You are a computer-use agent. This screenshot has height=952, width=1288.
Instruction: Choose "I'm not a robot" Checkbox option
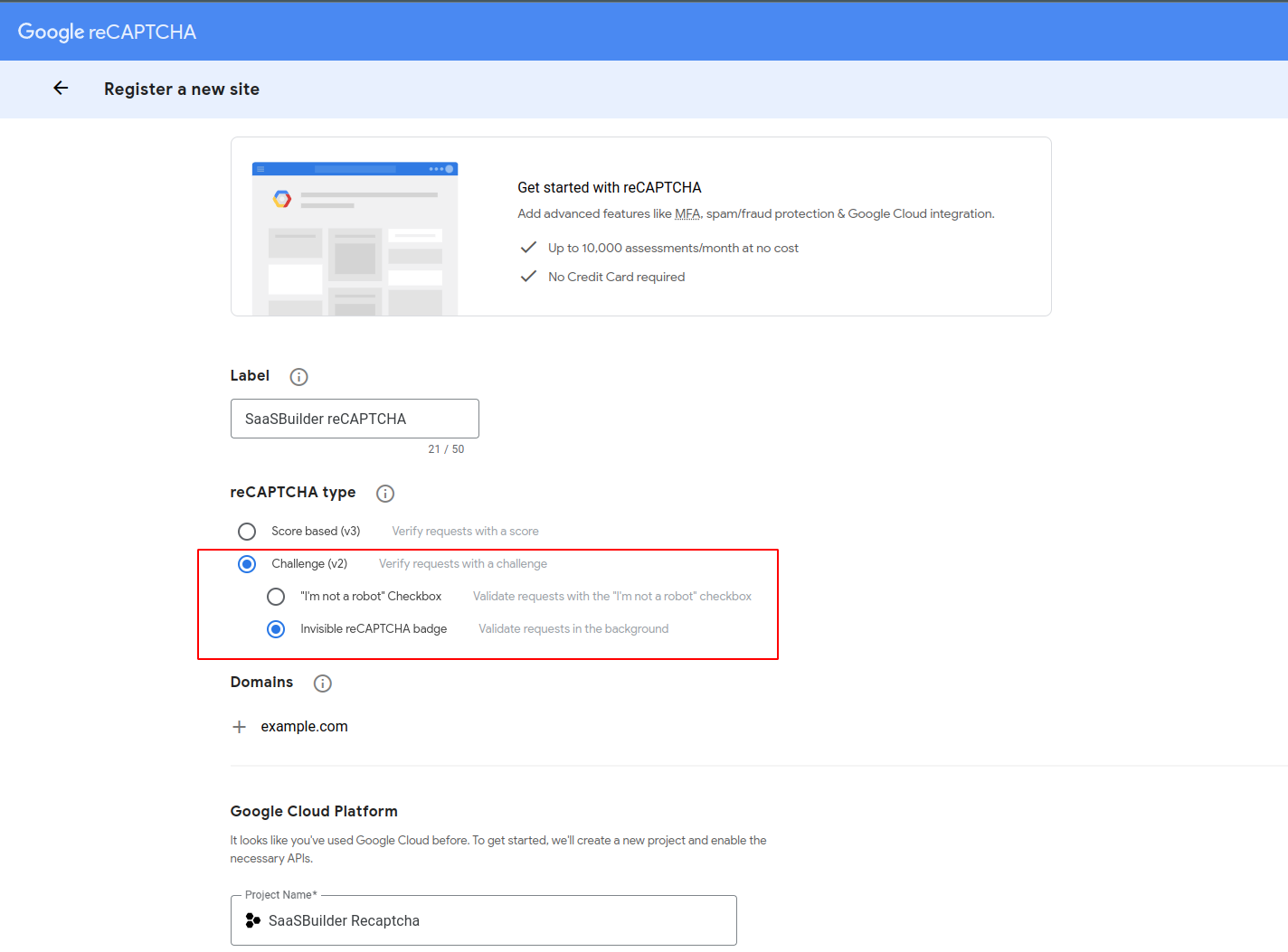[276, 597]
